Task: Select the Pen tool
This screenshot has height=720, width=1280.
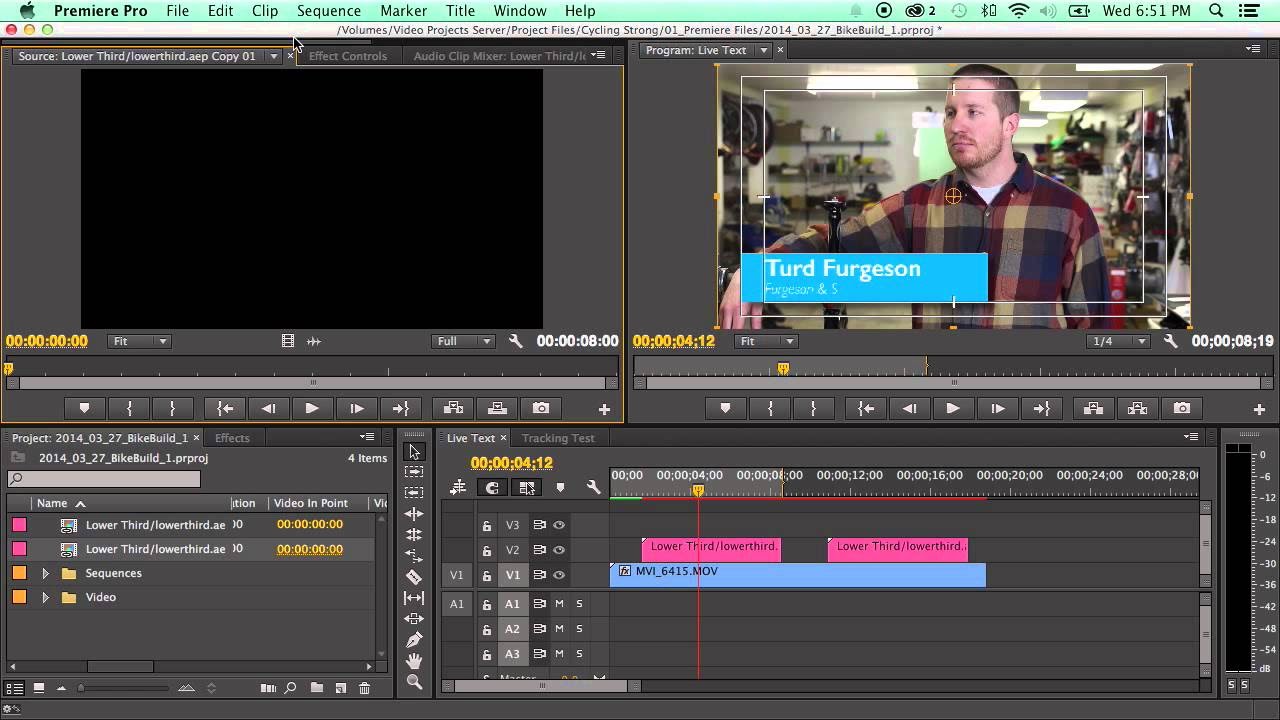Action: (415, 640)
